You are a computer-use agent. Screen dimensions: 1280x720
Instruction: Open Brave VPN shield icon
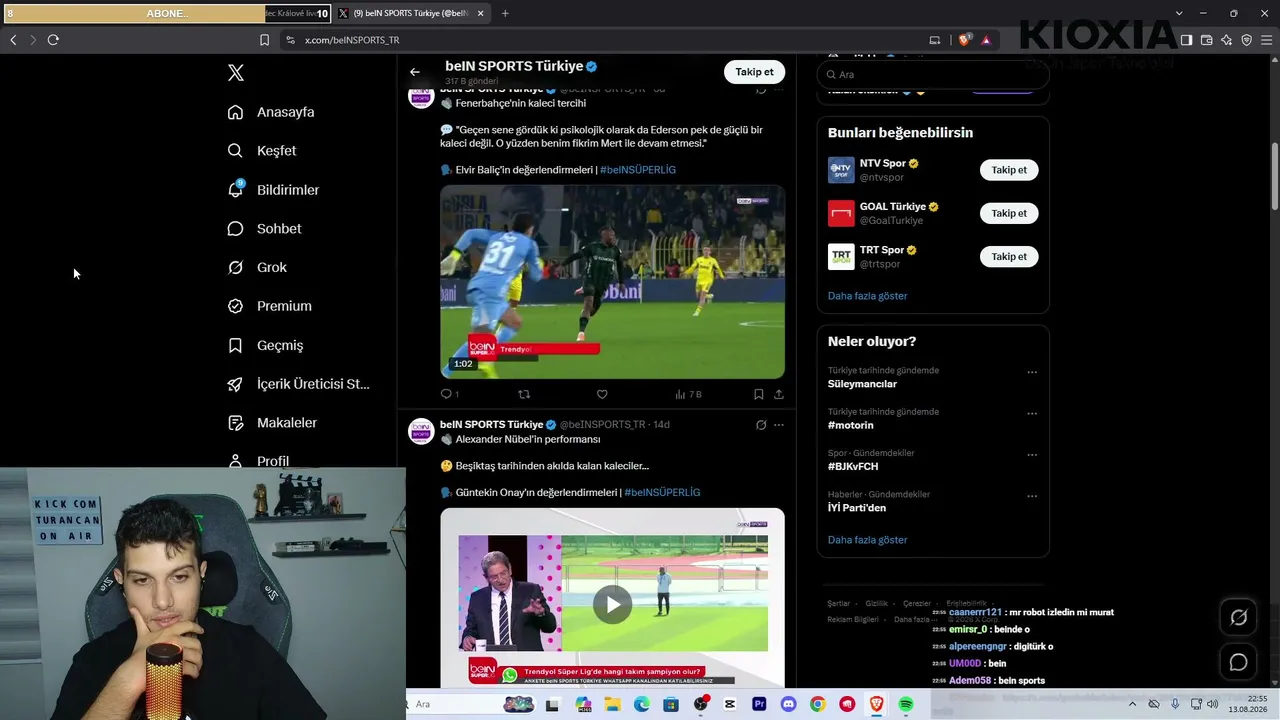click(1246, 40)
